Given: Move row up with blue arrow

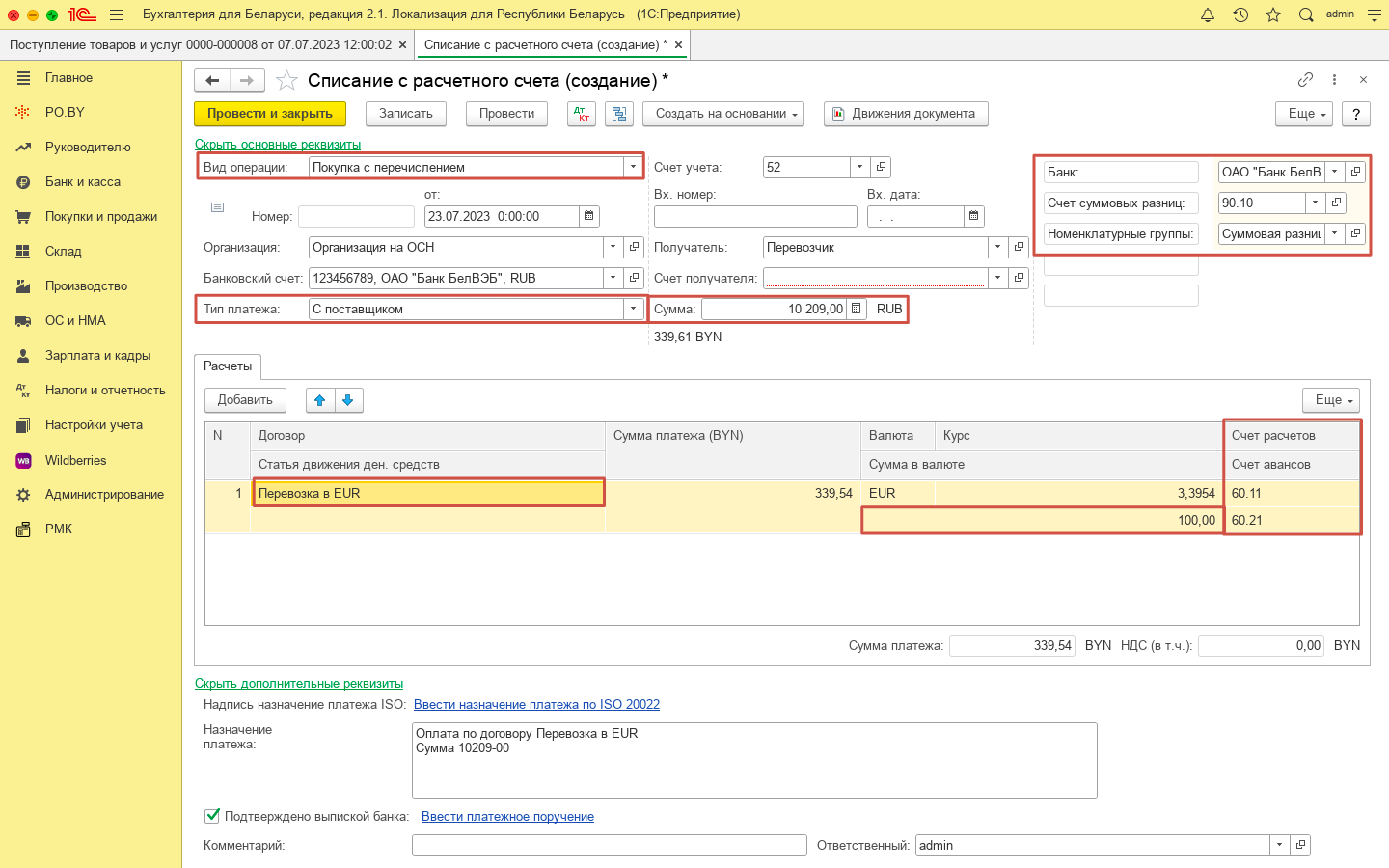Looking at the screenshot, I should (x=320, y=400).
